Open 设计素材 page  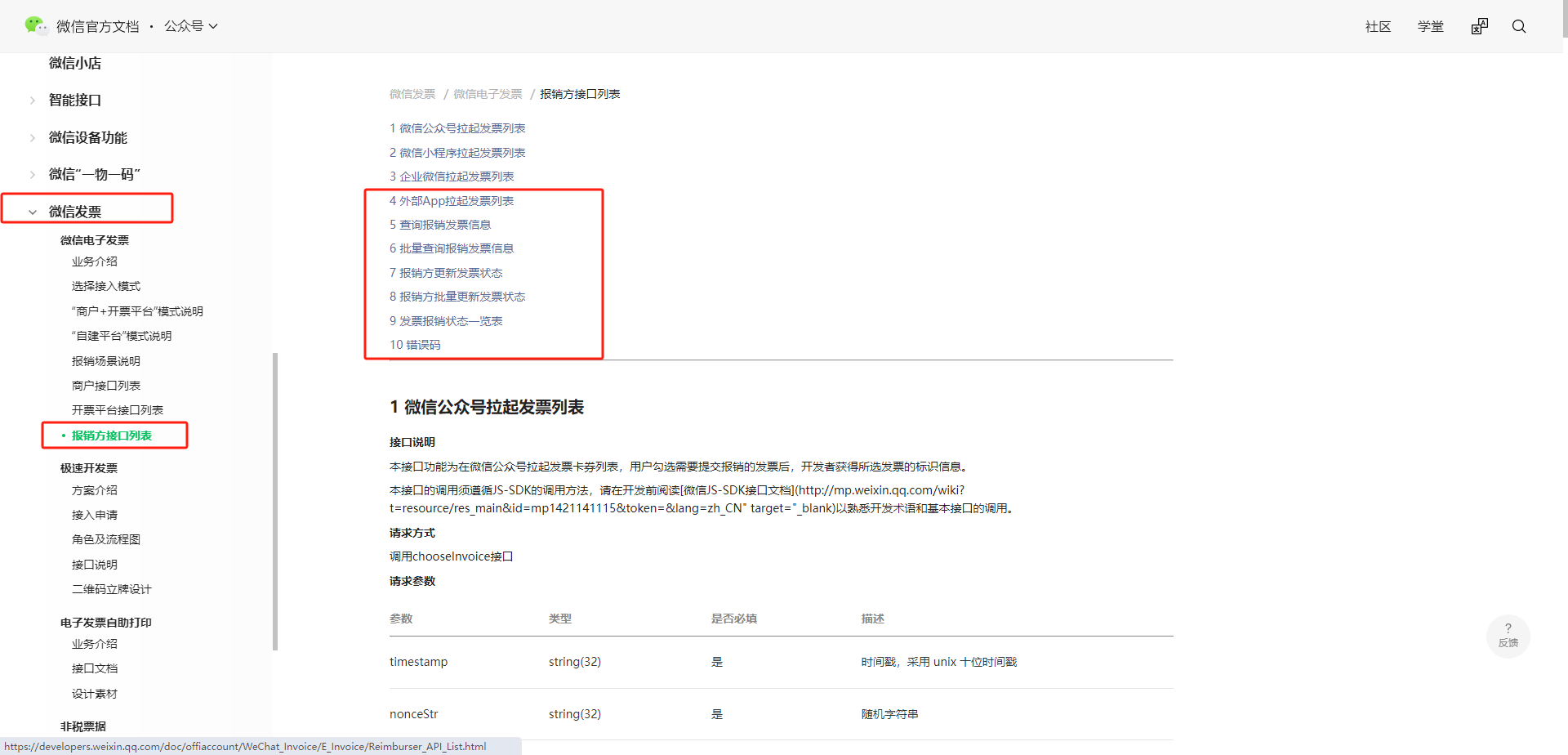pos(95,694)
